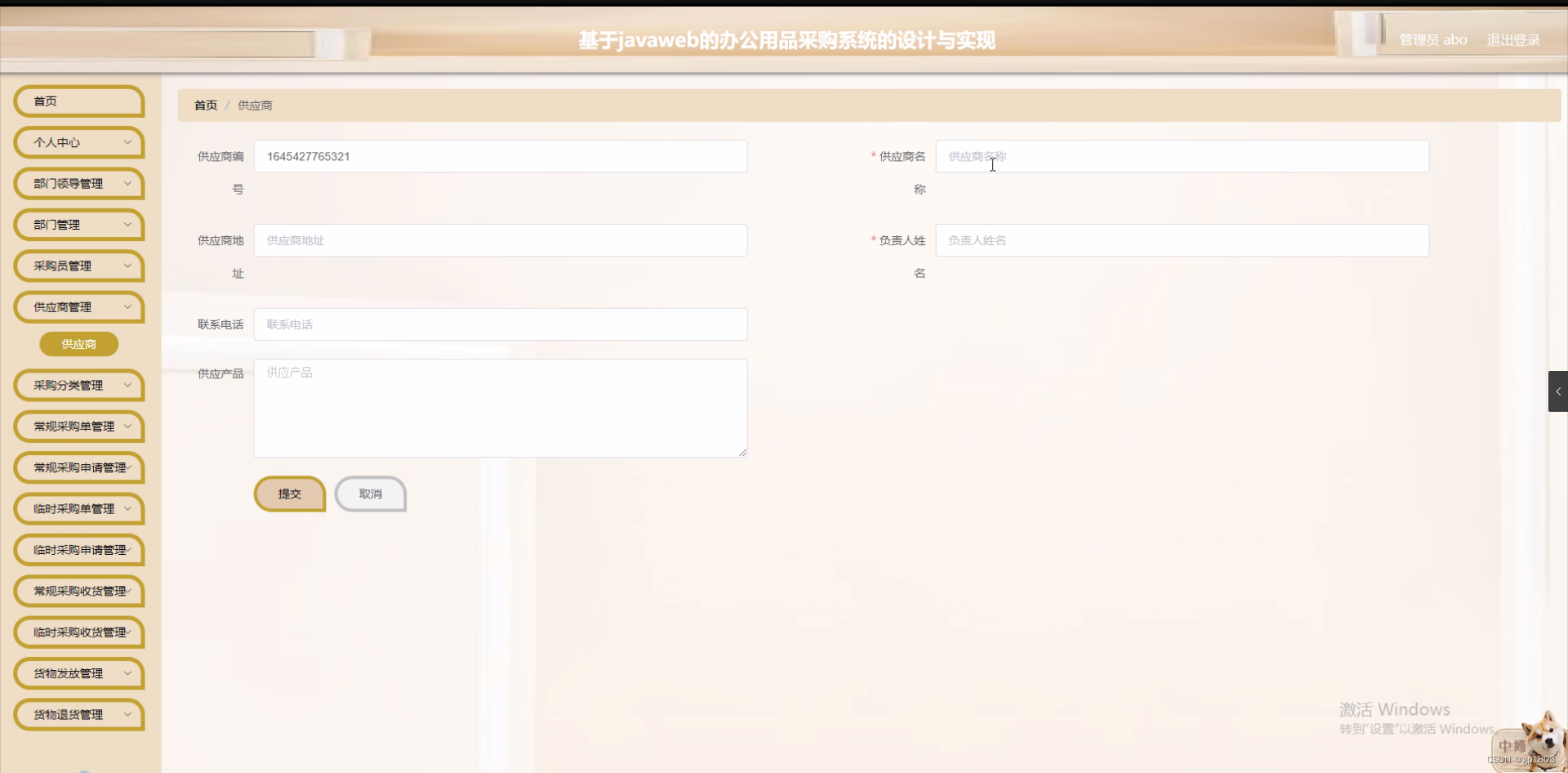The width and height of the screenshot is (1568, 773).
Task: Click the 管理员 abo user label
Action: (x=1433, y=40)
